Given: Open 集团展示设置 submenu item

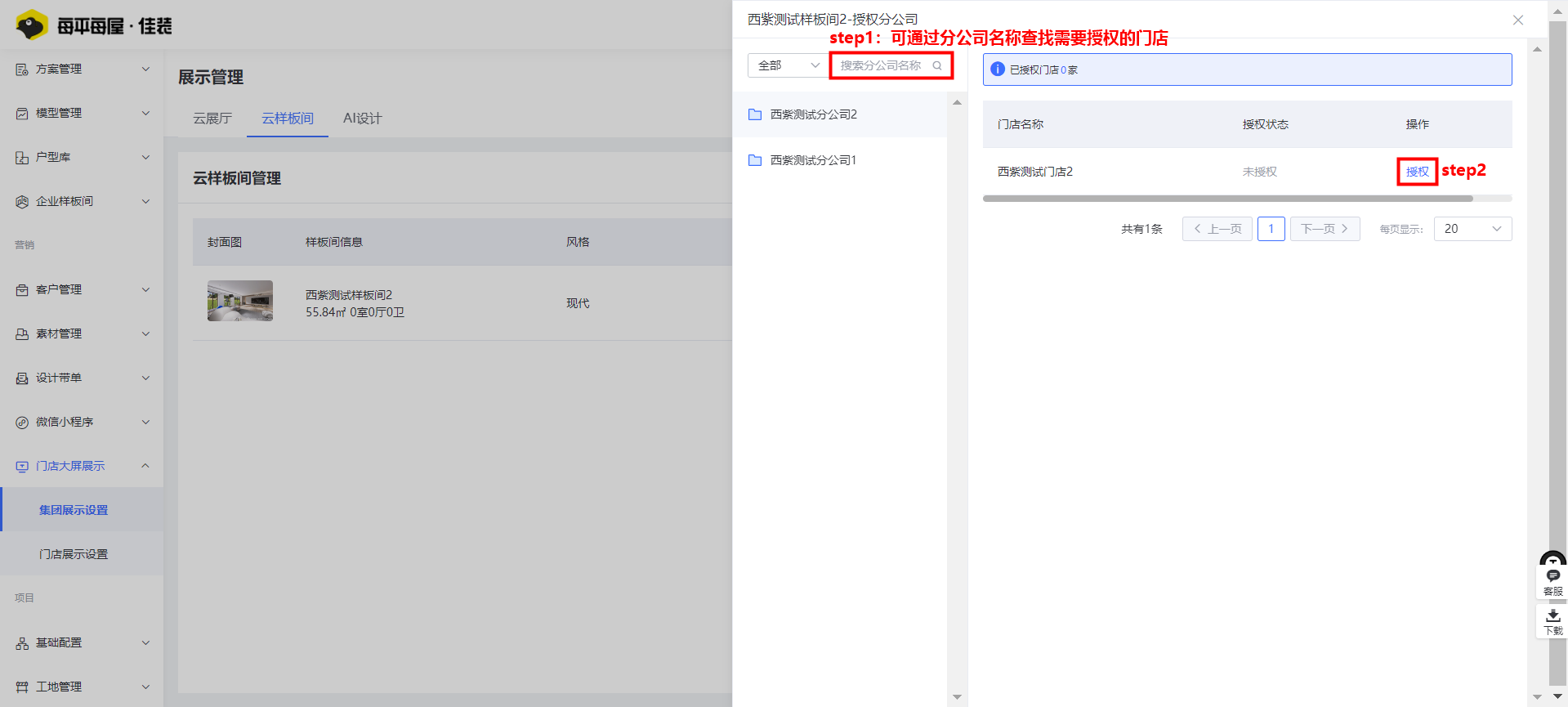Looking at the screenshot, I should [x=82, y=510].
